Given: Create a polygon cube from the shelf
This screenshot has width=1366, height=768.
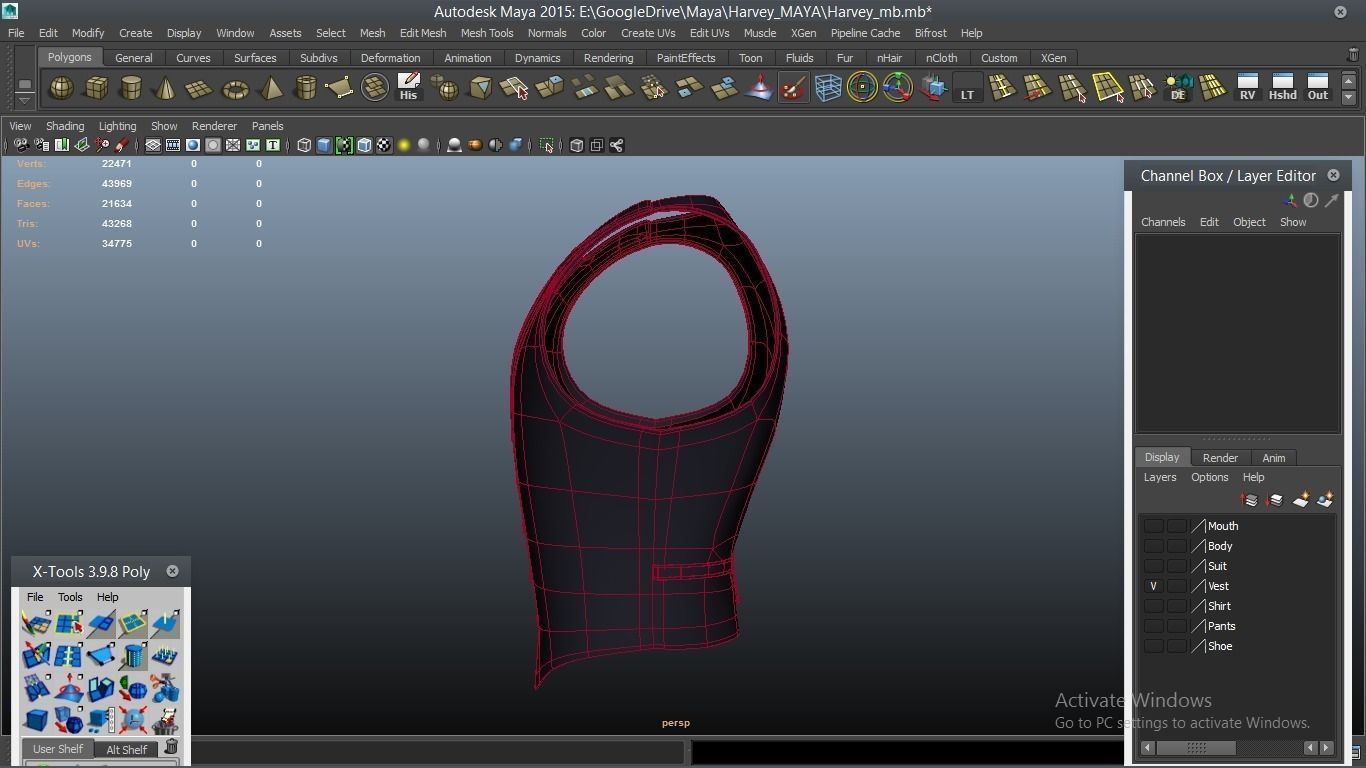Looking at the screenshot, I should pos(96,88).
